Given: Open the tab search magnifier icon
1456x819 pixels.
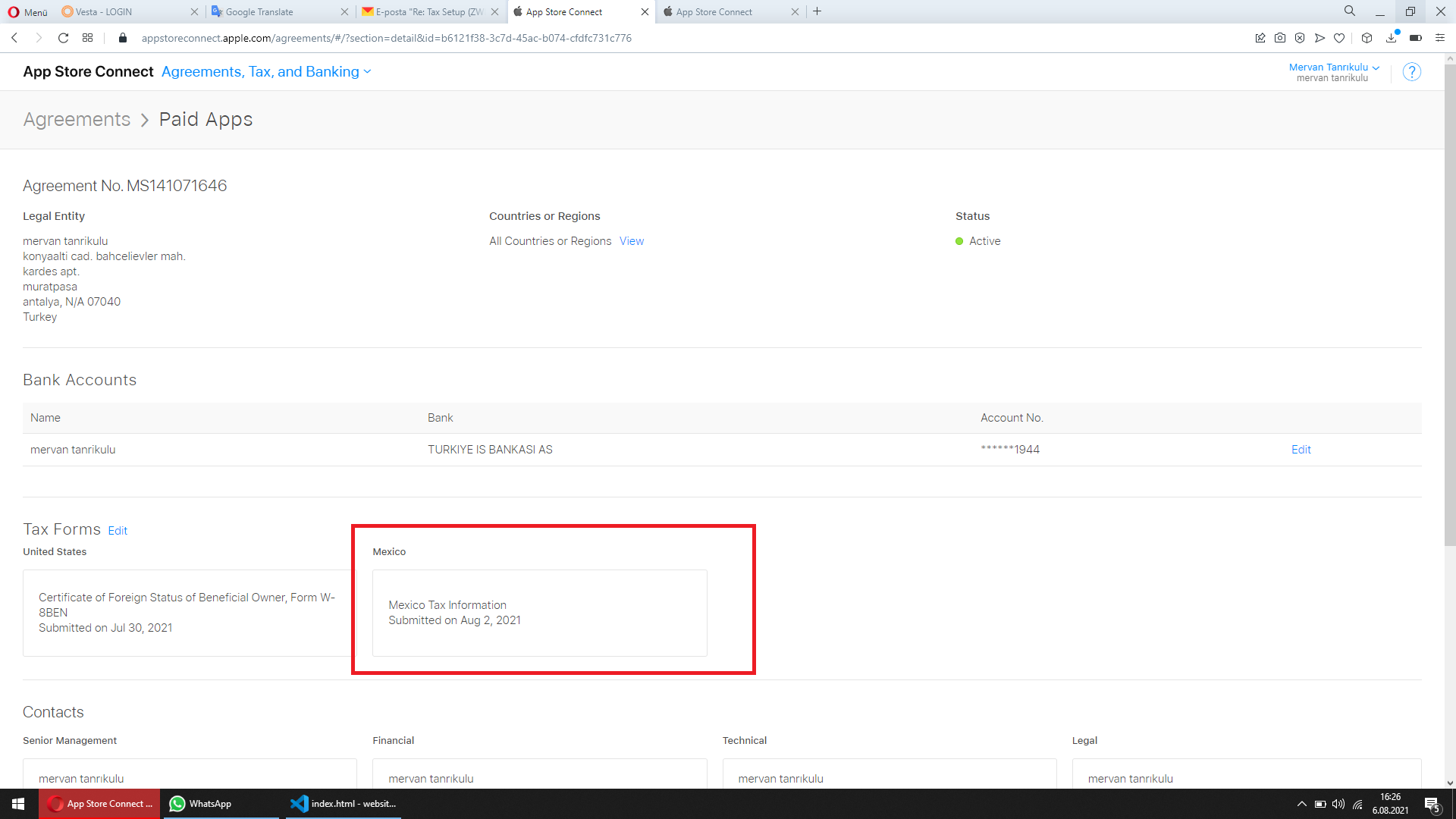Looking at the screenshot, I should [1350, 11].
